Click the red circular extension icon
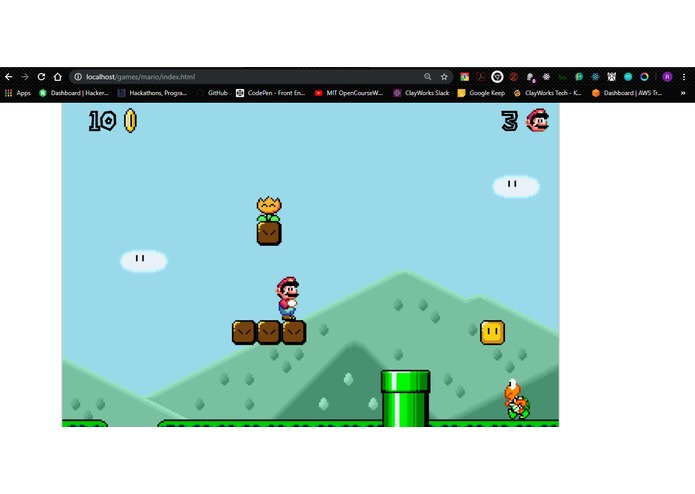 point(514,77)
